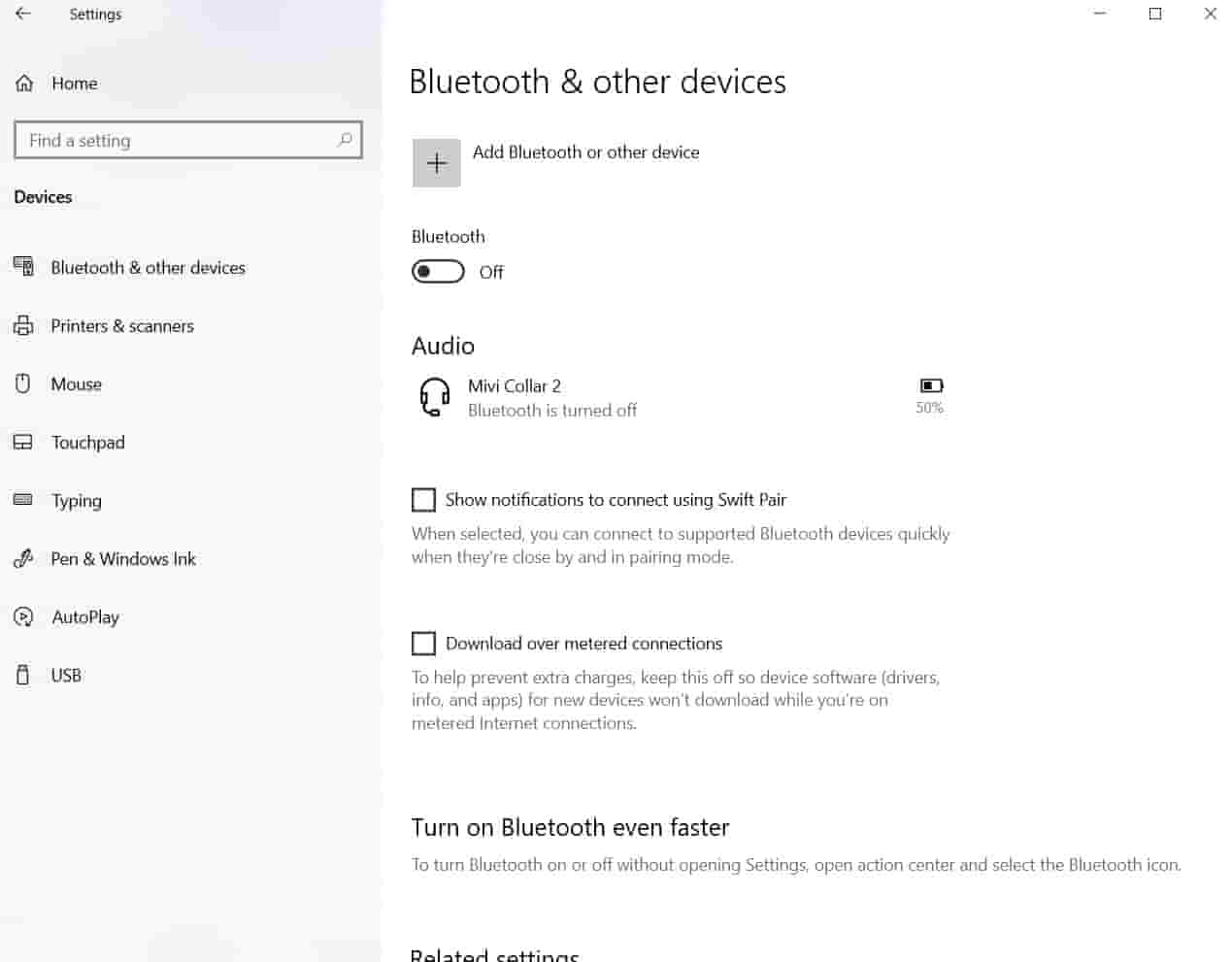Click the Home icon in sidebar

point(24,83)
